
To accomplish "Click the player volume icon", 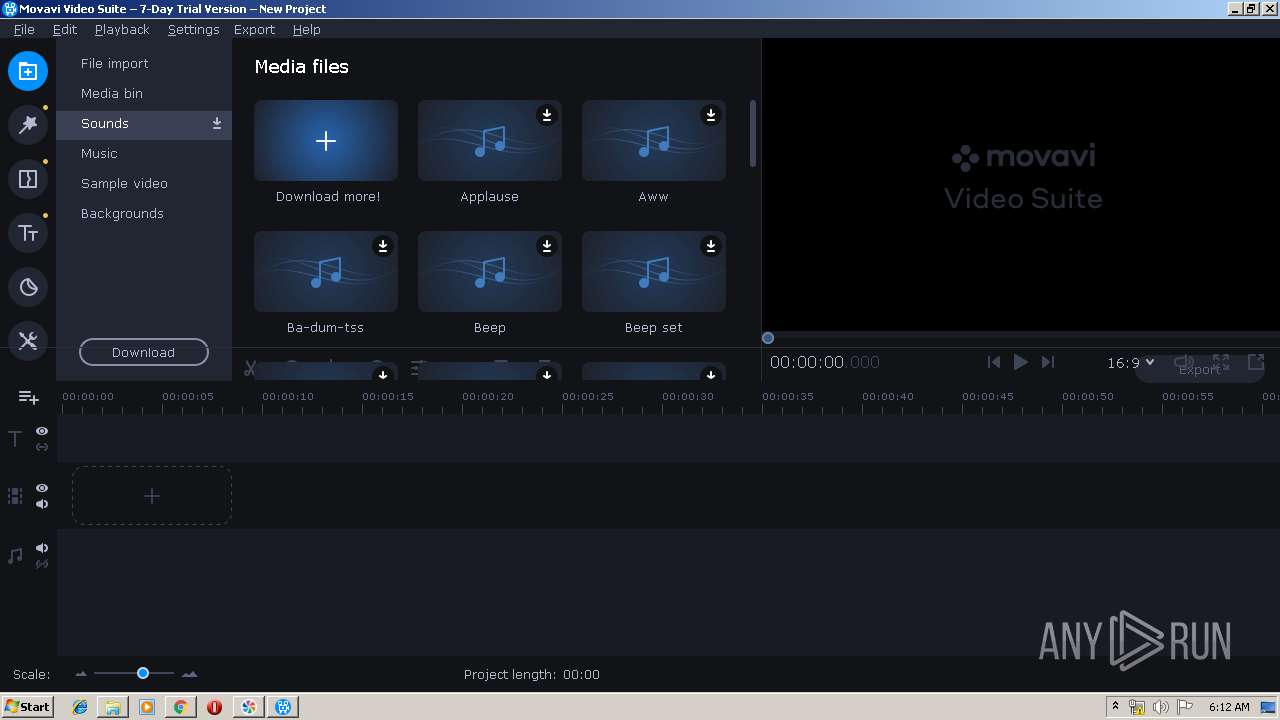I will click(1183, 362).
